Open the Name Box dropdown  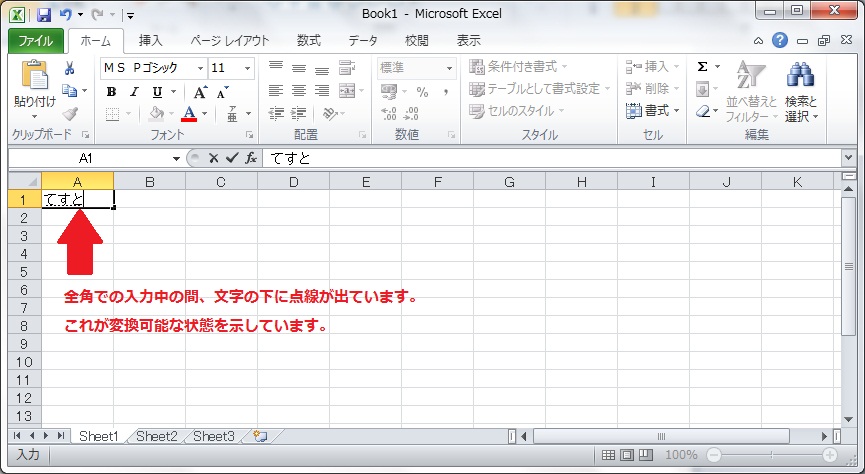coord(176,159)
